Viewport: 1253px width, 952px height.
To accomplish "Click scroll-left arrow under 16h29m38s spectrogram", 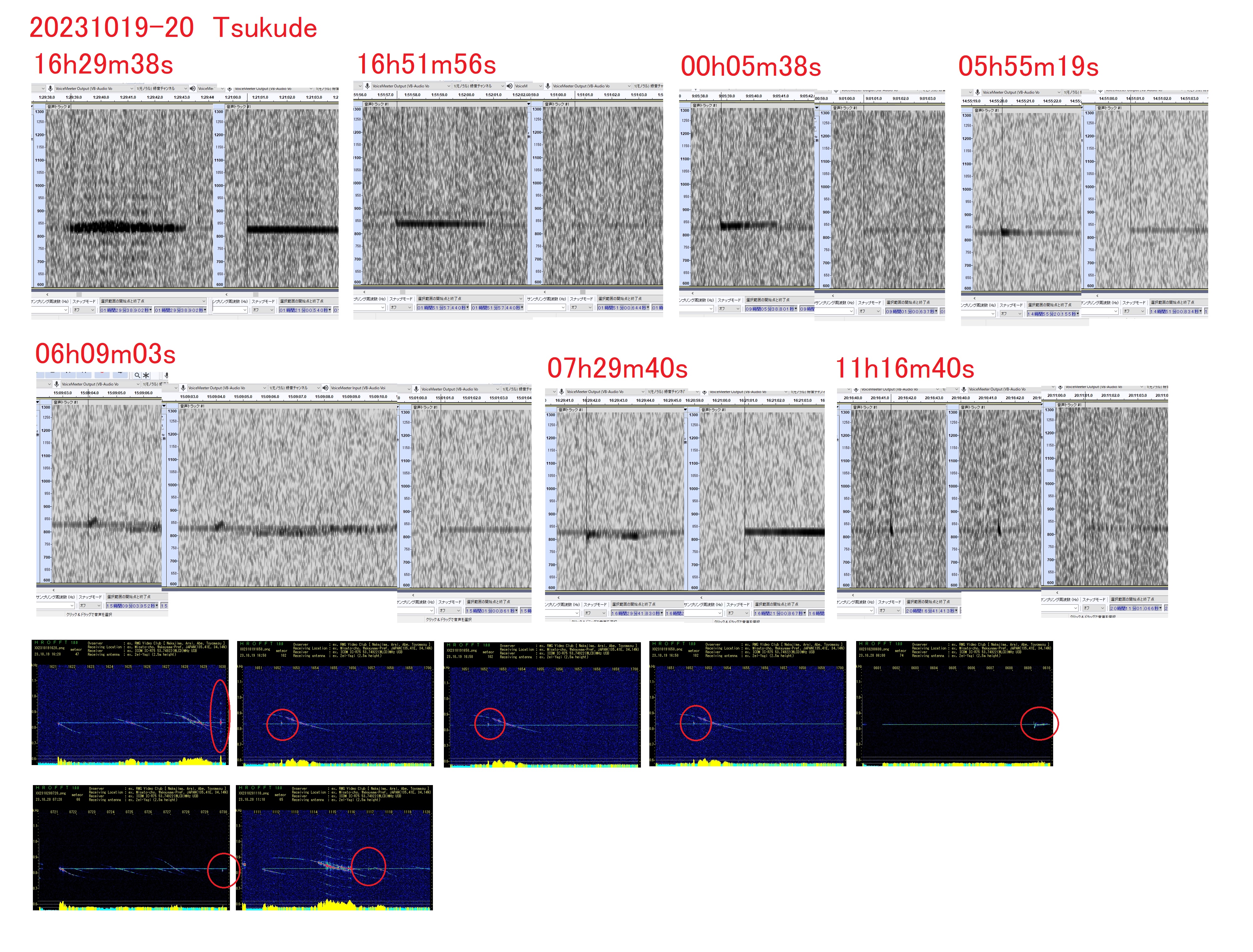I will (x=48, y=294).
